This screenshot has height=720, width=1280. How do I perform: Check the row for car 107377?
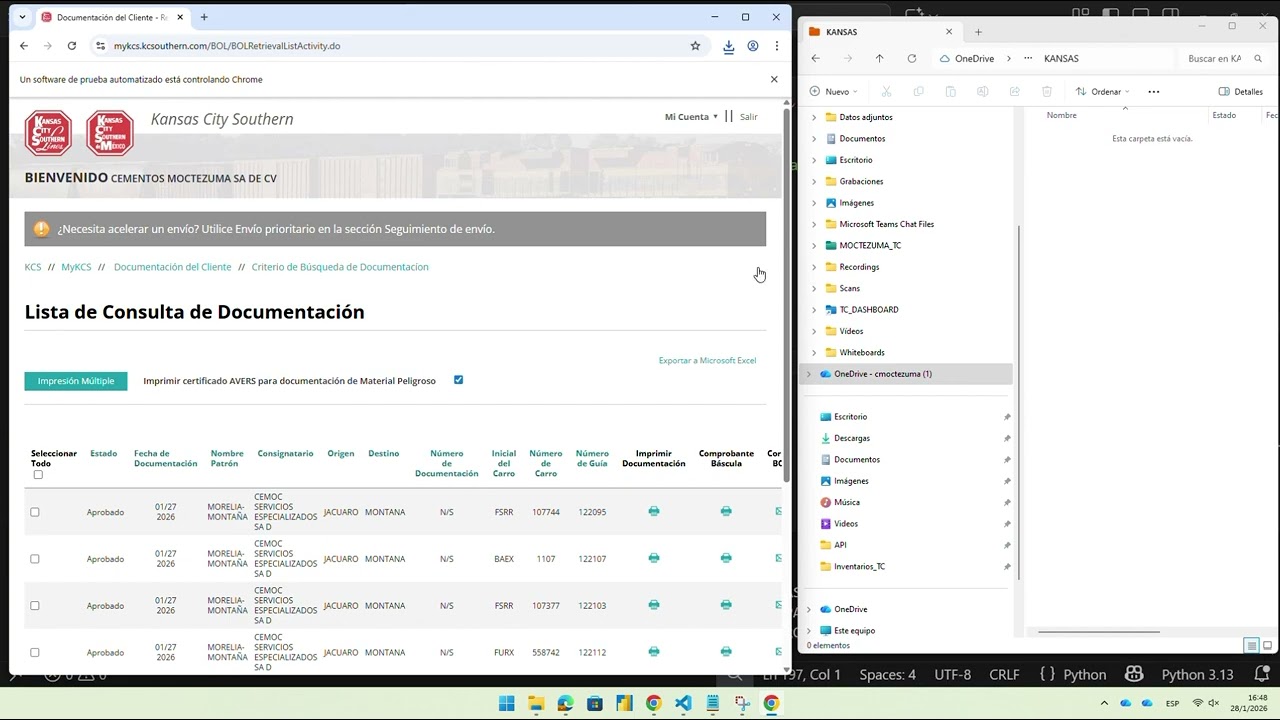(x=35, y=606)
